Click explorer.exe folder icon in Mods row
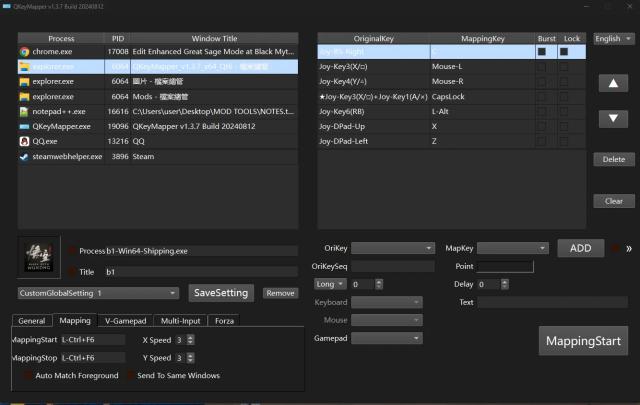The width and height of the screenshot is (640, 405). [24, 97]
